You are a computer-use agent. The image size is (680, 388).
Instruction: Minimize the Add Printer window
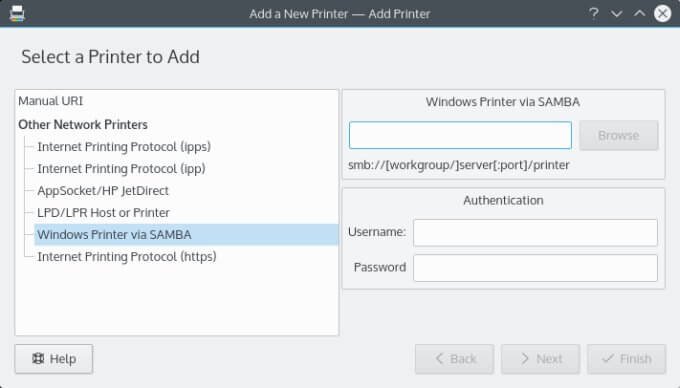point(616,13)
